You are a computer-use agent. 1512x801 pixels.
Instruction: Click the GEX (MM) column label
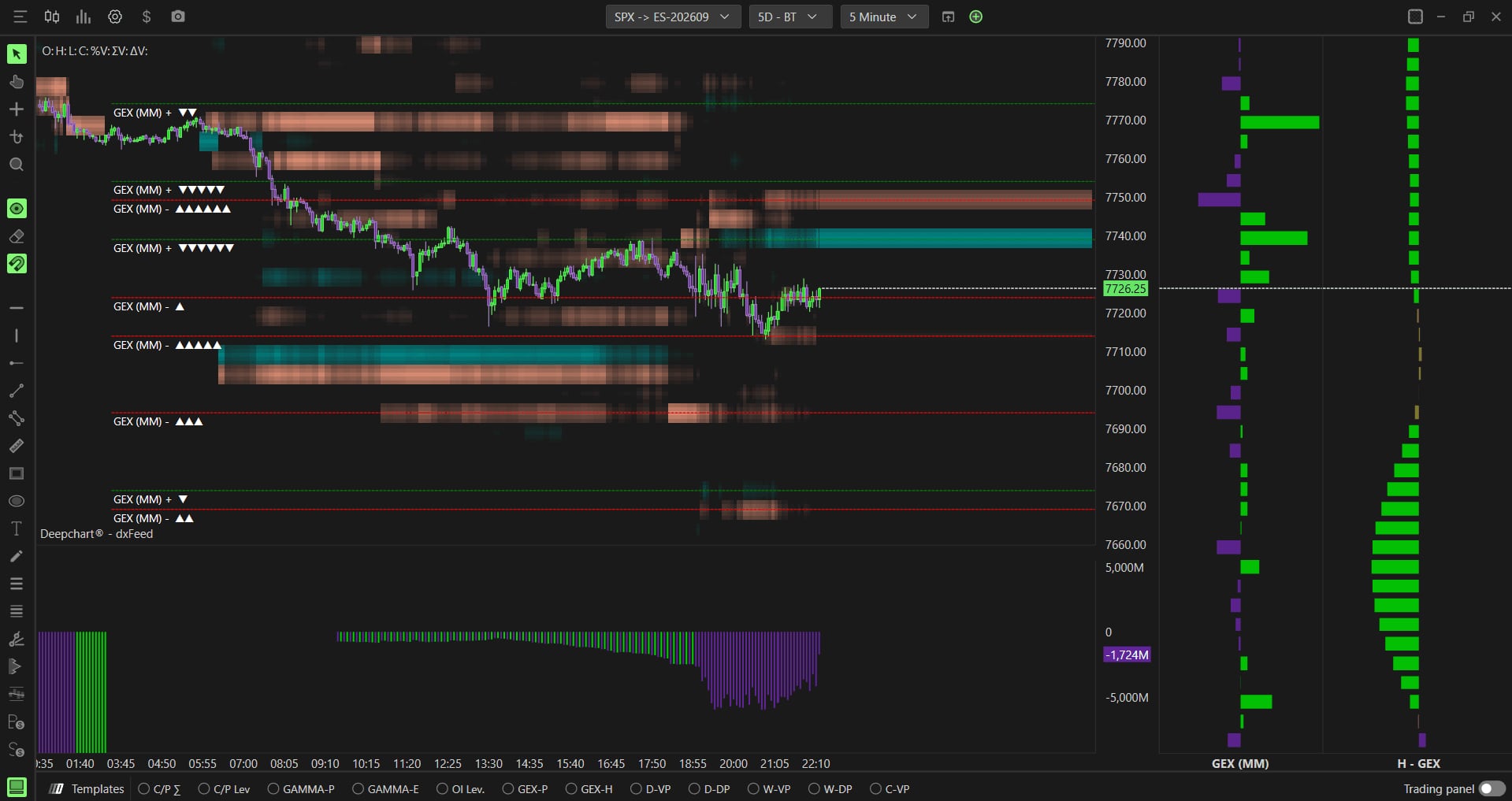click(x=1240, y=763)
